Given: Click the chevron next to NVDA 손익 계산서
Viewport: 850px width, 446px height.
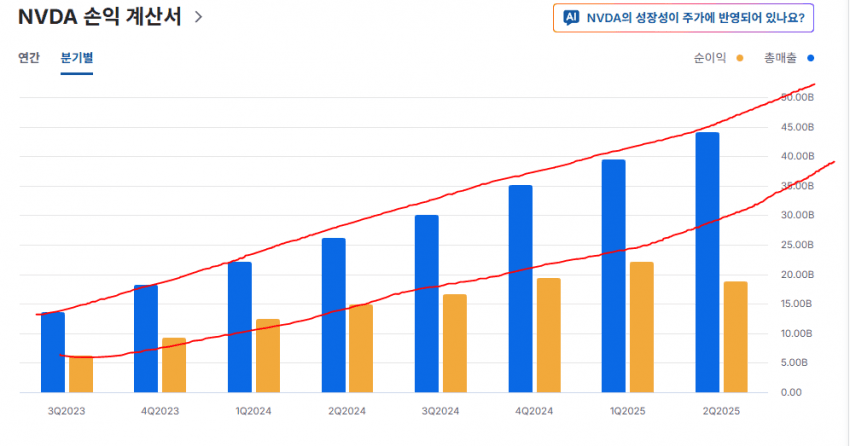Looking at the screenshot, I should click(x=199, y=17).
